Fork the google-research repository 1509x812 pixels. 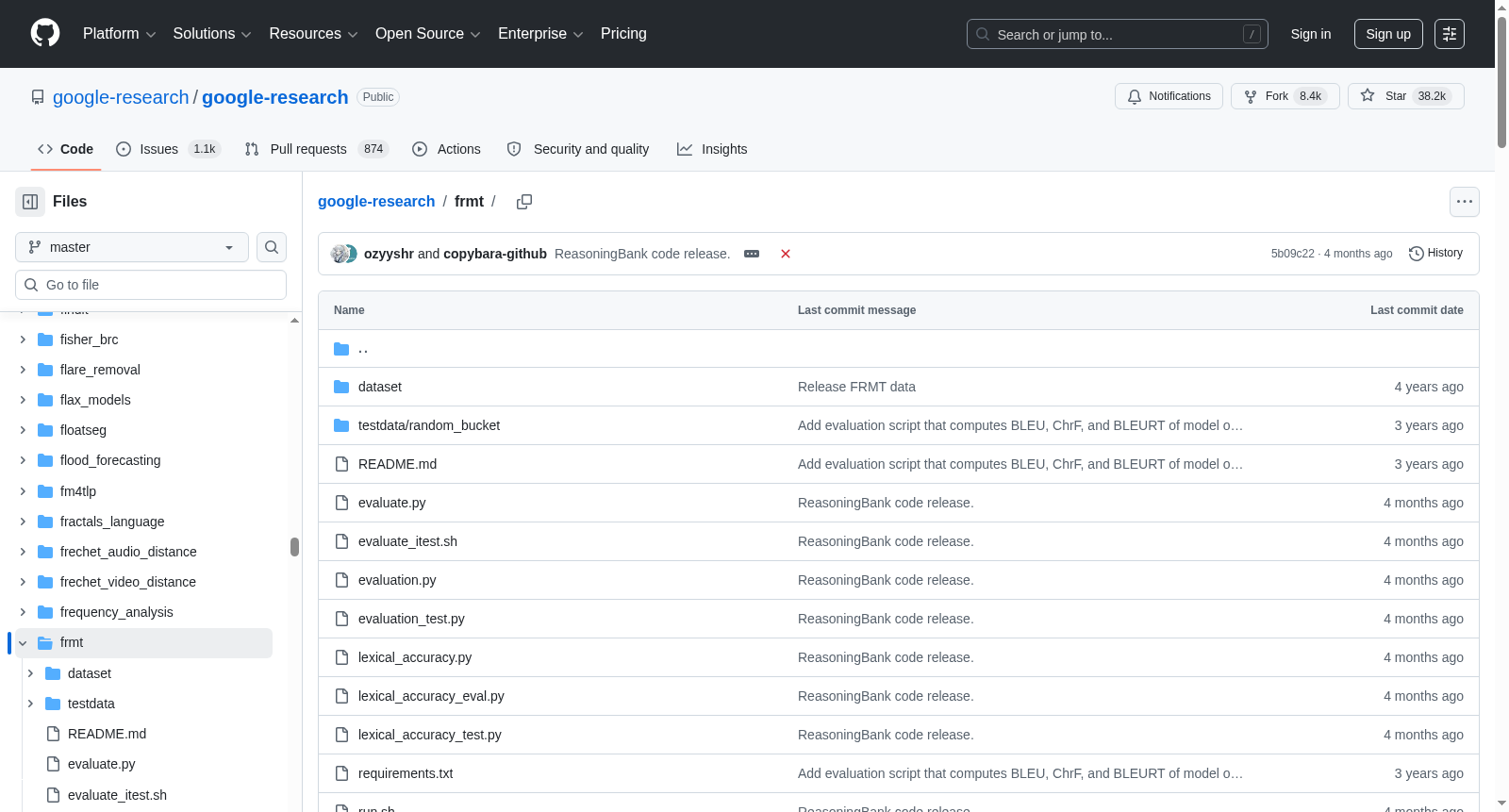pyautogui.click(x=1285, y=96)
